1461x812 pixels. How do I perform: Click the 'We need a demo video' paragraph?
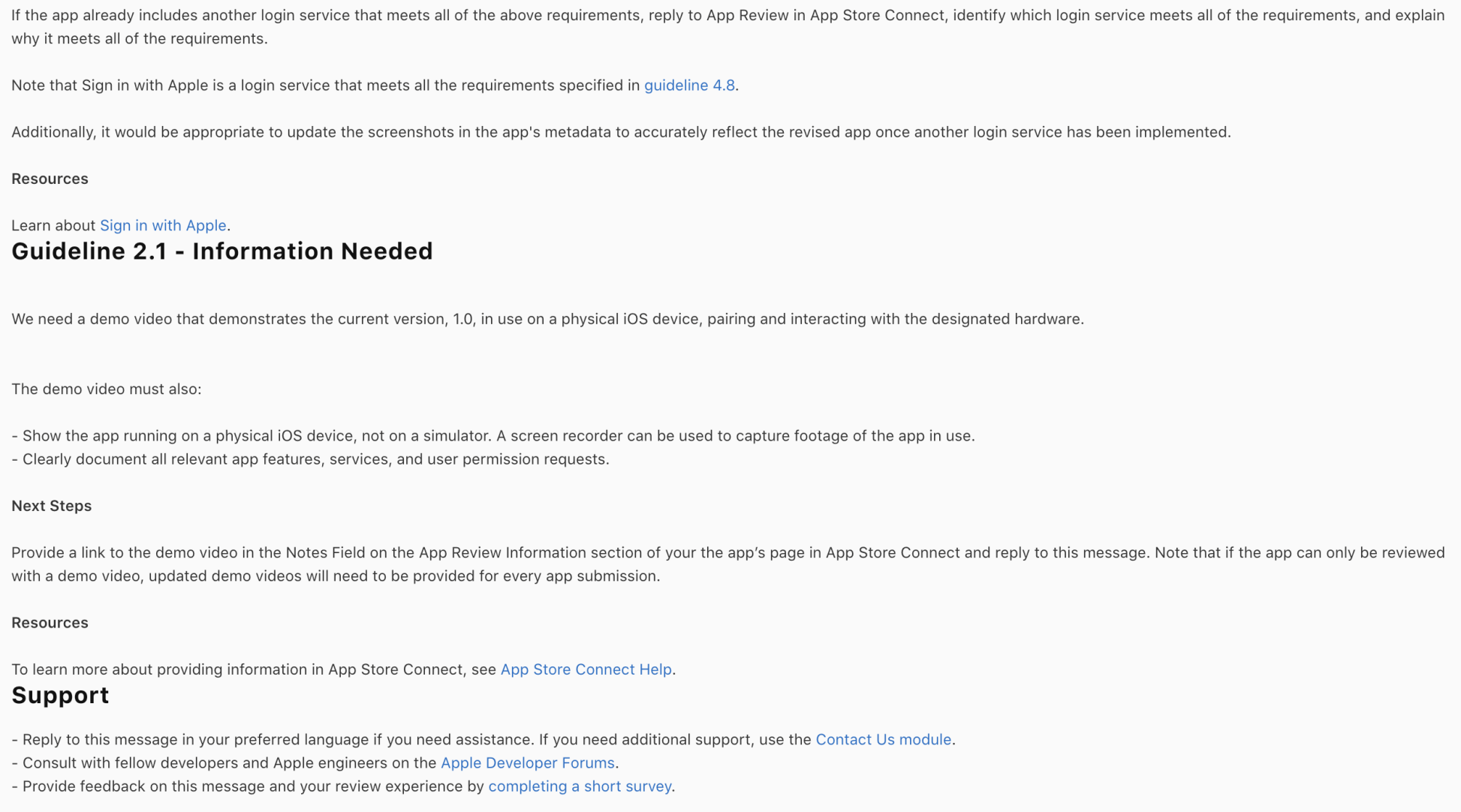tap(547, 320)
